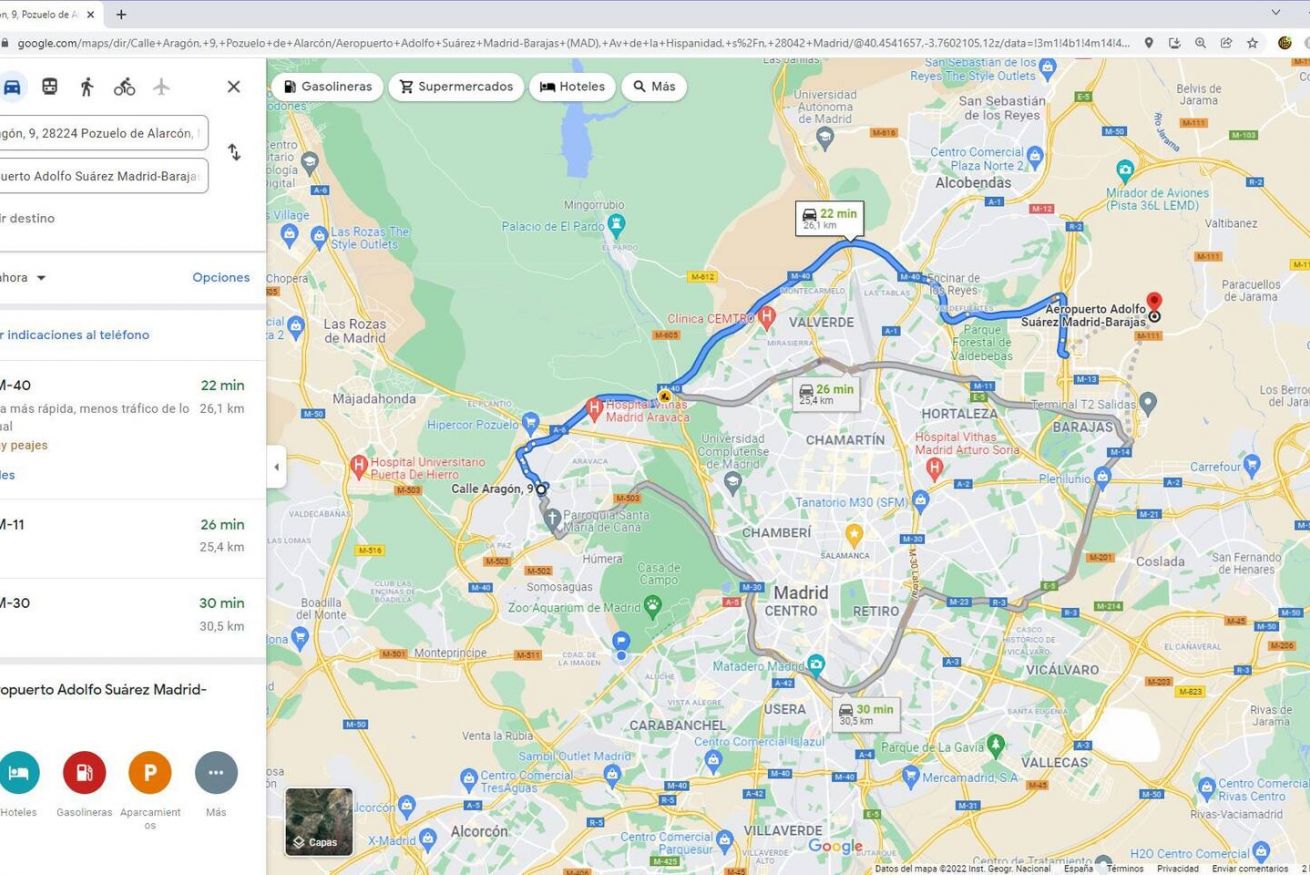Screen dimensions: 1310x875
Task: Share this page from address bar
Action: [x=1226, y=43]
